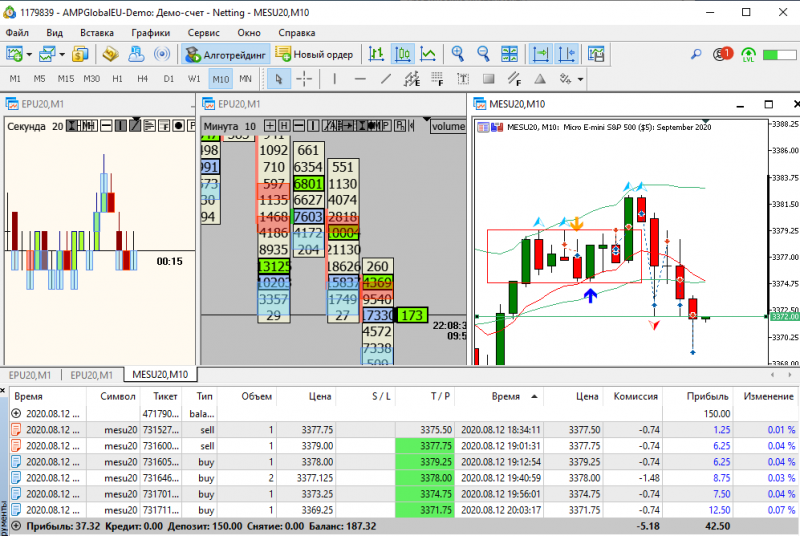Open the Вставка menu
The width and height of the screenshot is (800, 536).
point(97,33)
